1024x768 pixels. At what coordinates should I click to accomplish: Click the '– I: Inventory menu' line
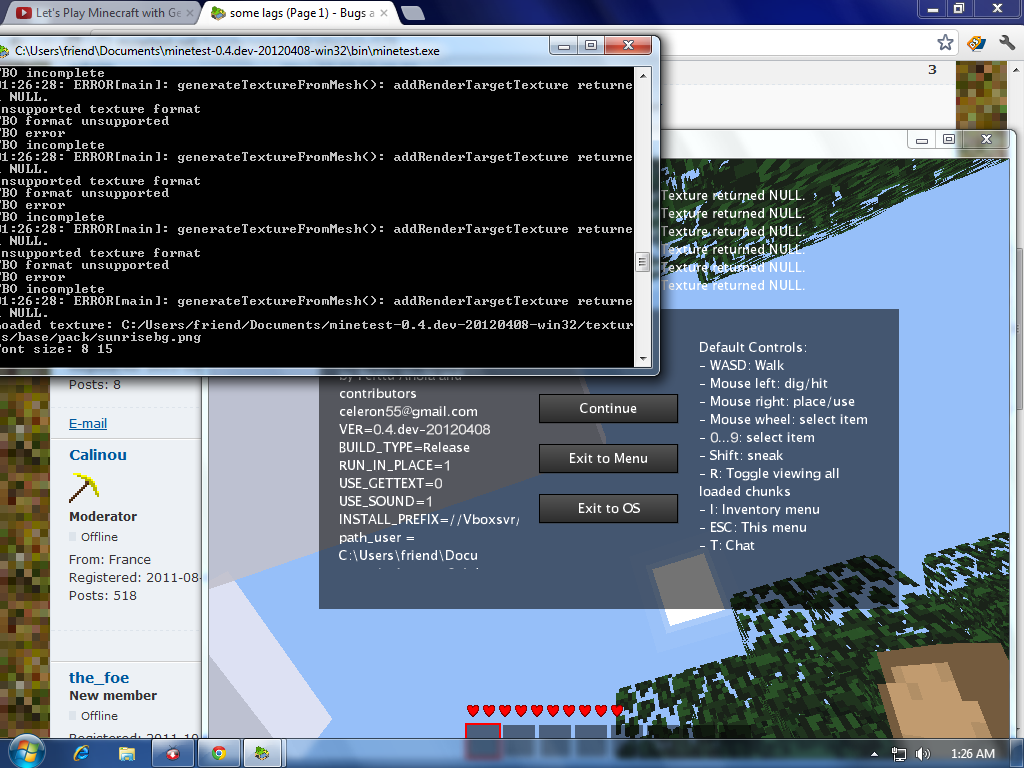point(760,509)
